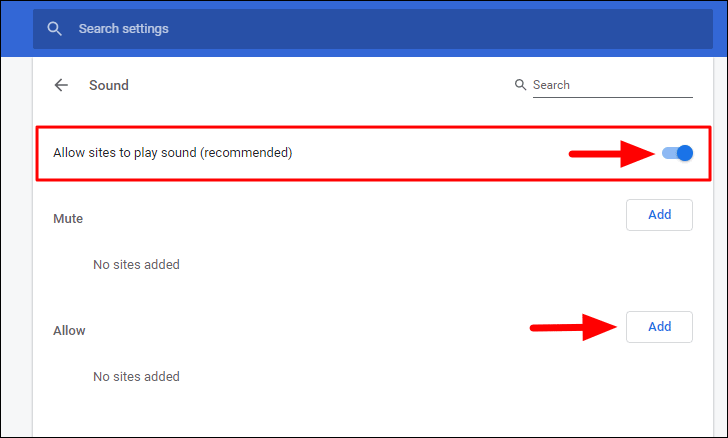The image size is (728, 438).
Task: Click the back arrow next to Sound
Action: (61, 85)
